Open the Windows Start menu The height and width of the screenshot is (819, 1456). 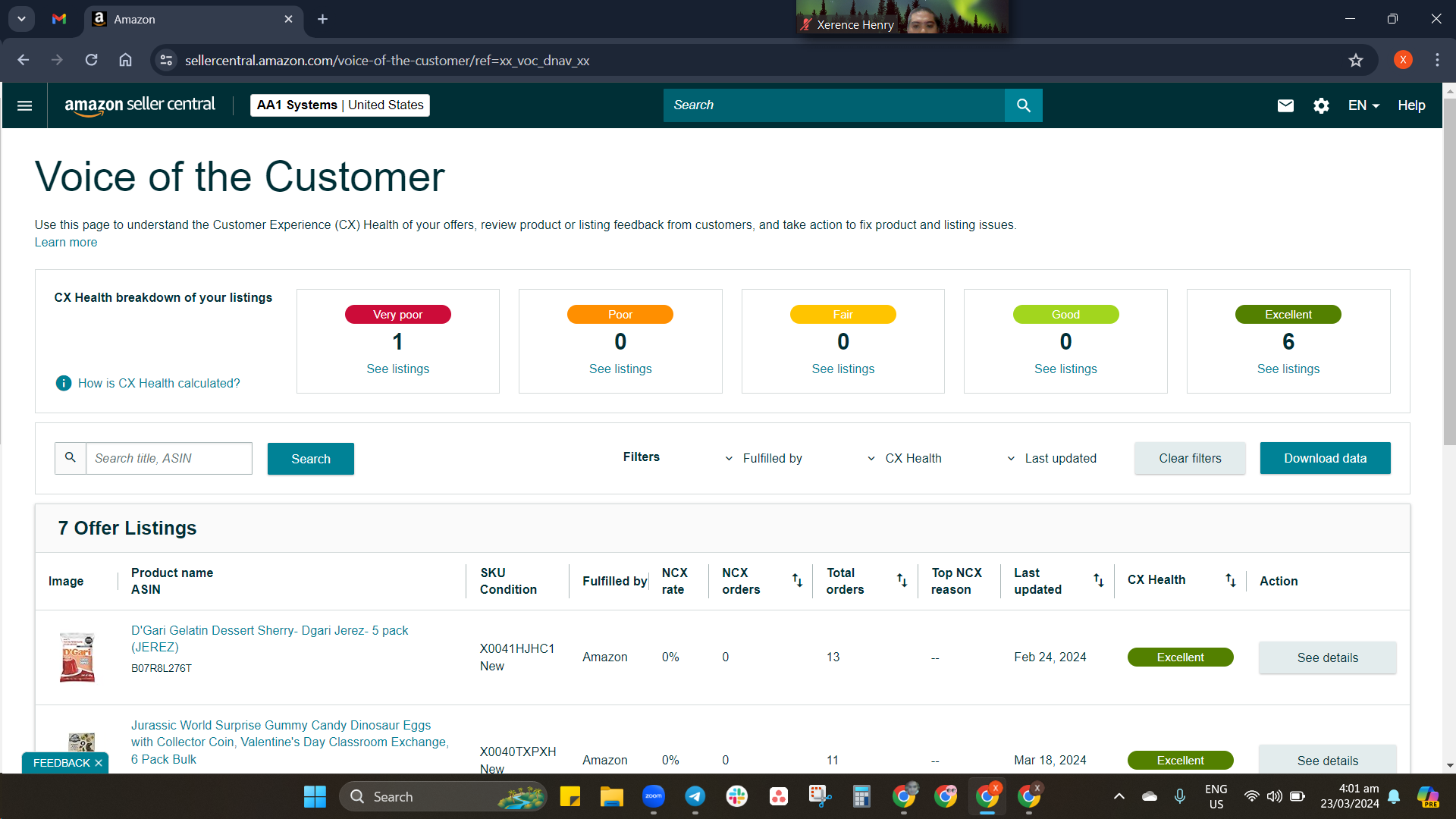[315, 796]
